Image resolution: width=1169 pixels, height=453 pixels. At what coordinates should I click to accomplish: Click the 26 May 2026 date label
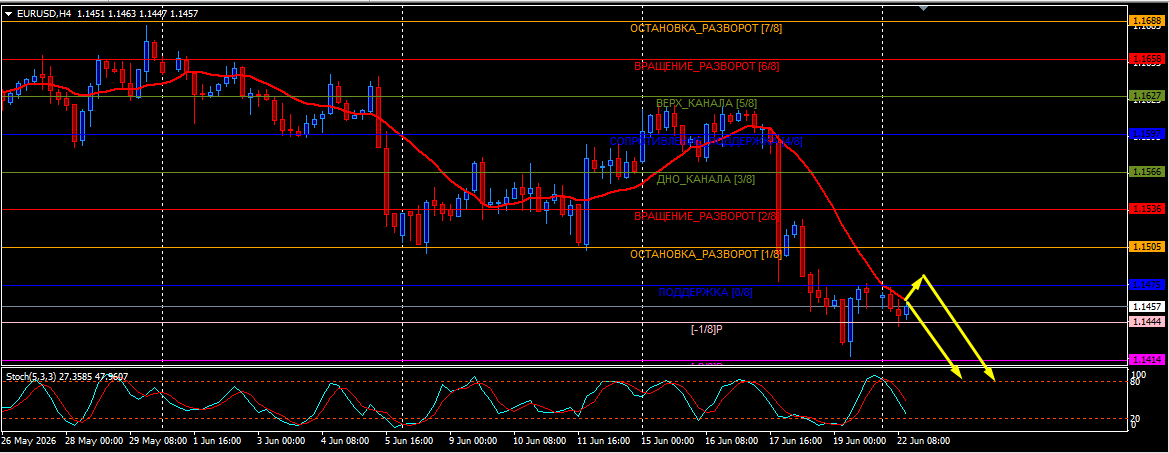tap(29, 441)
